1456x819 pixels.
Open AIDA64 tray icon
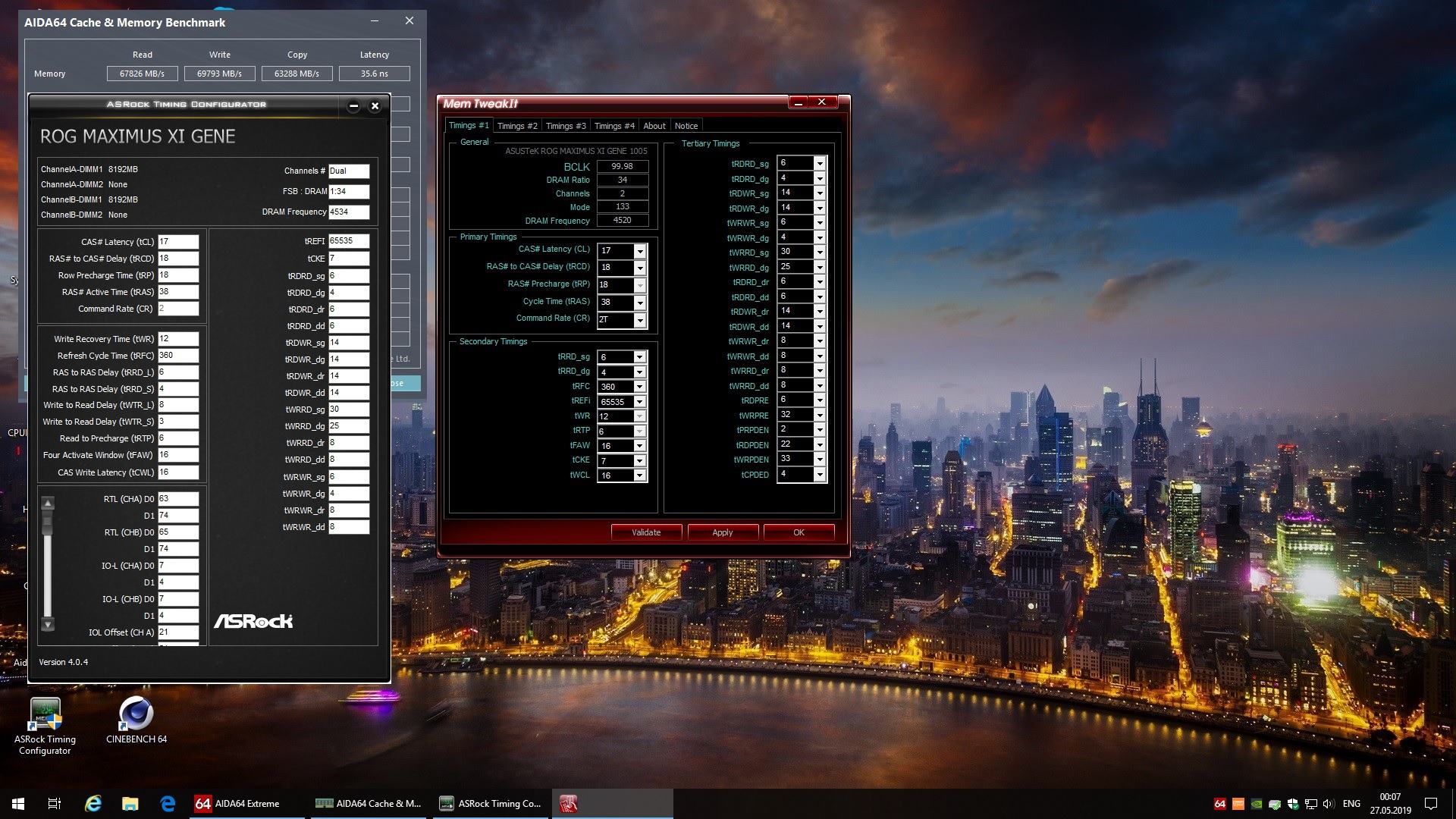(x=1219, y=804)
